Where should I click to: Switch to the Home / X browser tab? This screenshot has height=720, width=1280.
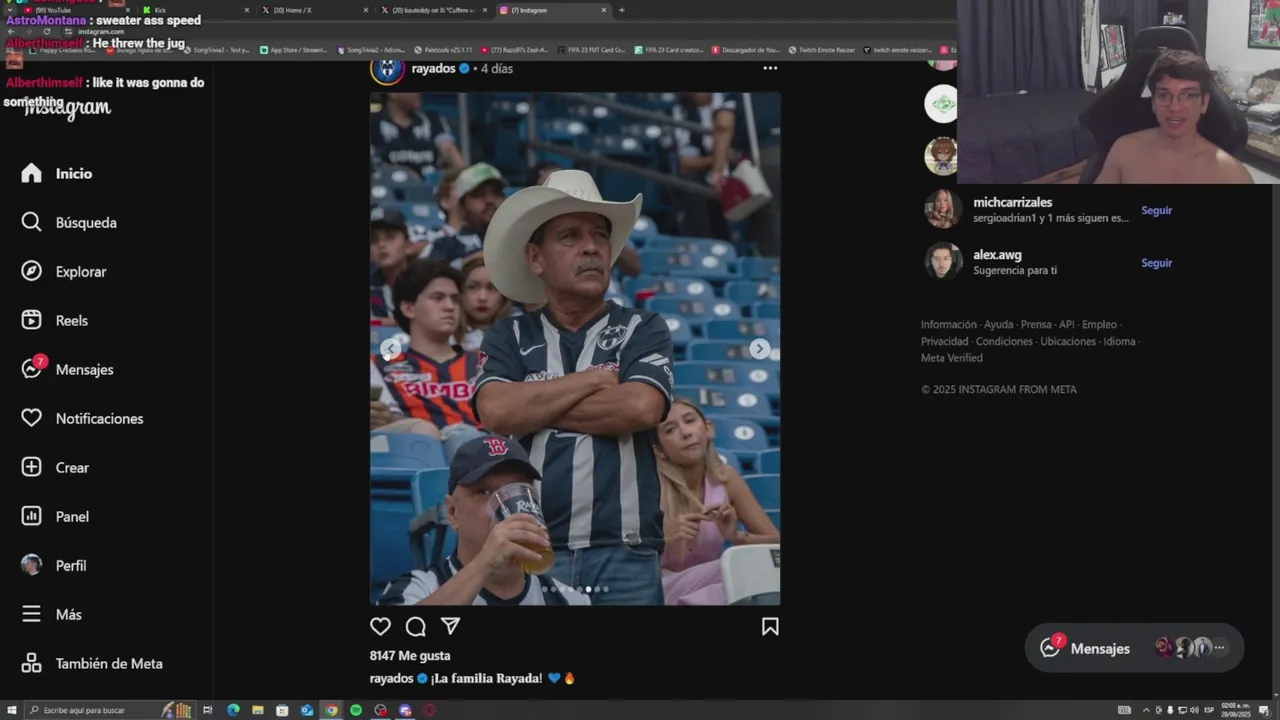[313, 10]
